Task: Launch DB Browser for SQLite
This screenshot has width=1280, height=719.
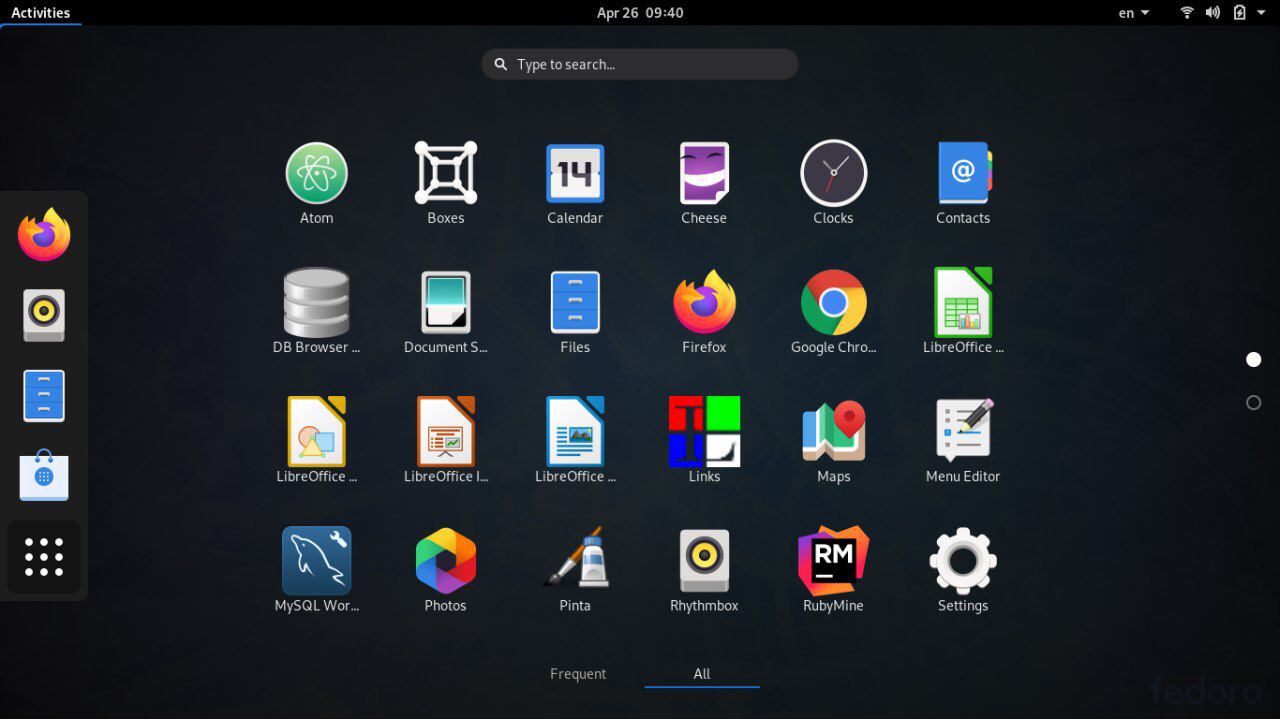Action: coord(316,312)
